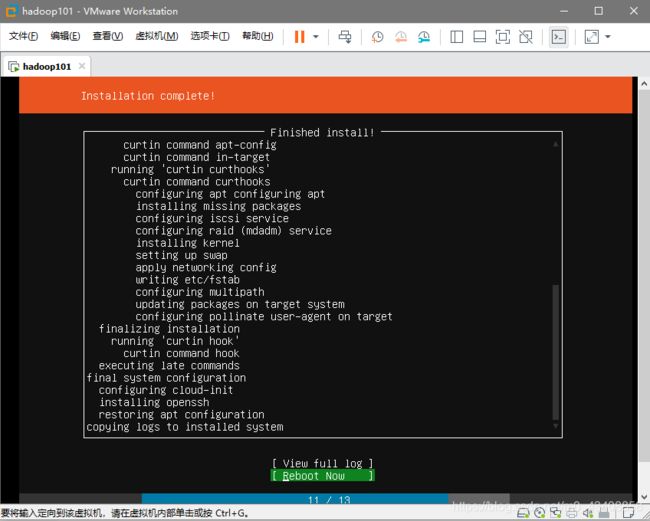Open the 选项卡(T) menu
The image size is (650, 521).
[x=210, y=36]
